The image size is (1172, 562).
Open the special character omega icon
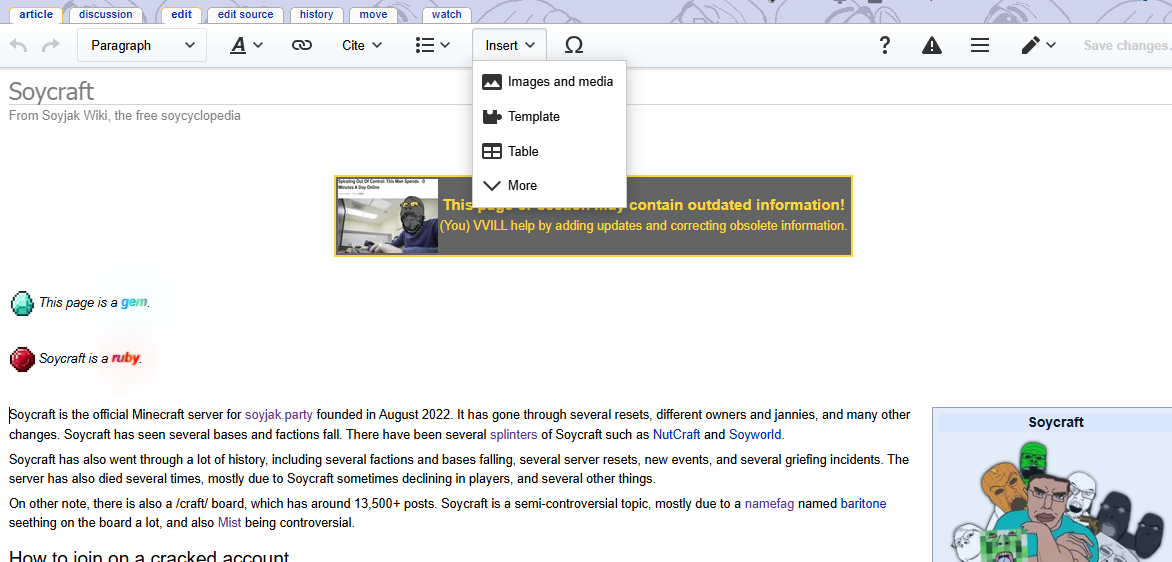[574, 45]
